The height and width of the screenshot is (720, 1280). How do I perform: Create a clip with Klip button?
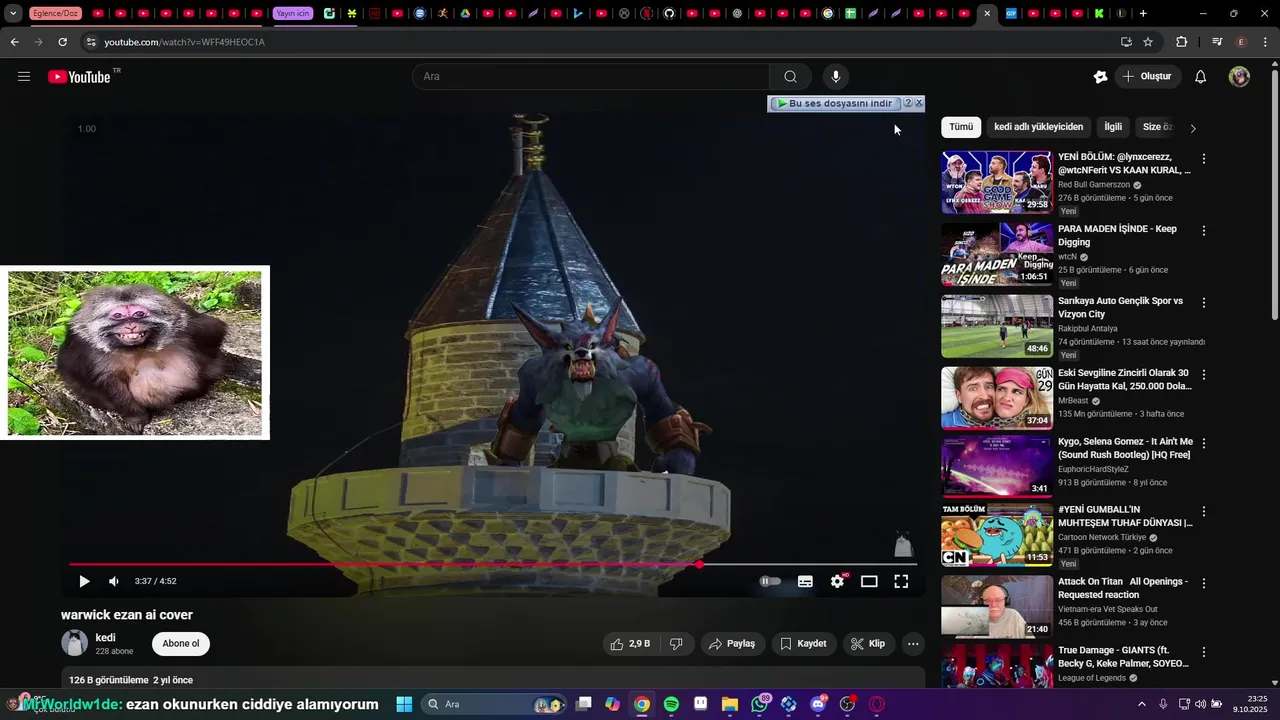(x=868, y=644)
